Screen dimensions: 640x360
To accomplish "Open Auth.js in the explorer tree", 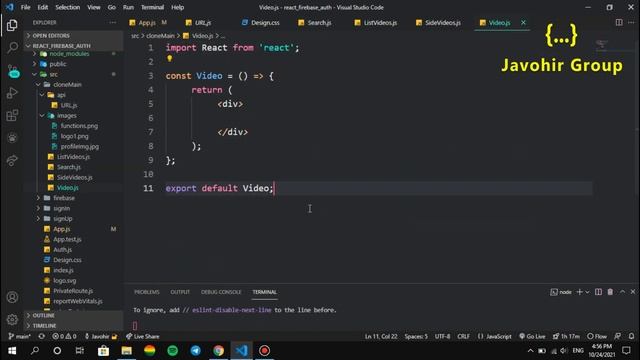I will coord(62,249).
